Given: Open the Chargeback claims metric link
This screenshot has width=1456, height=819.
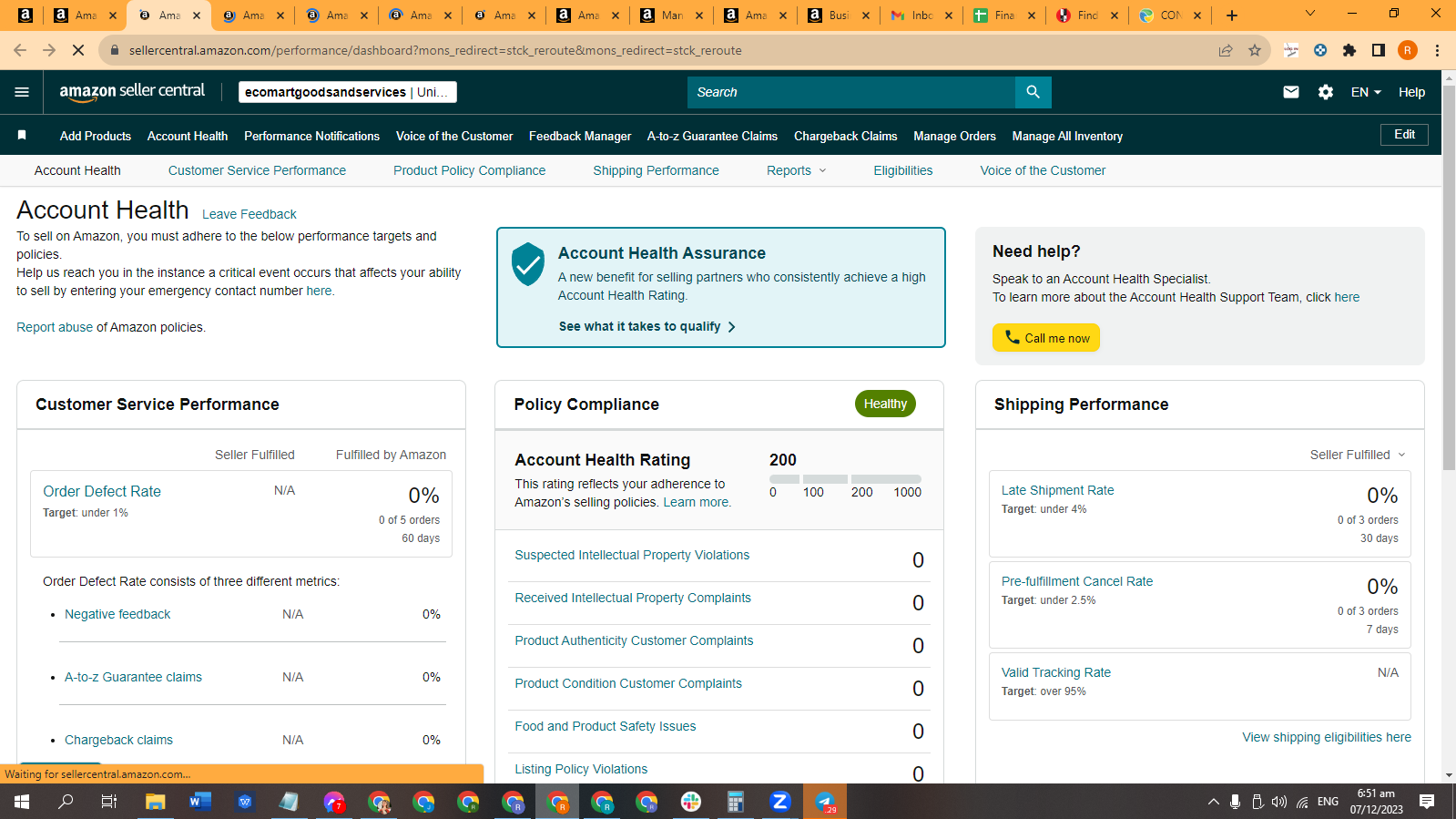Looking at the screenshot, I should [118, 740].
